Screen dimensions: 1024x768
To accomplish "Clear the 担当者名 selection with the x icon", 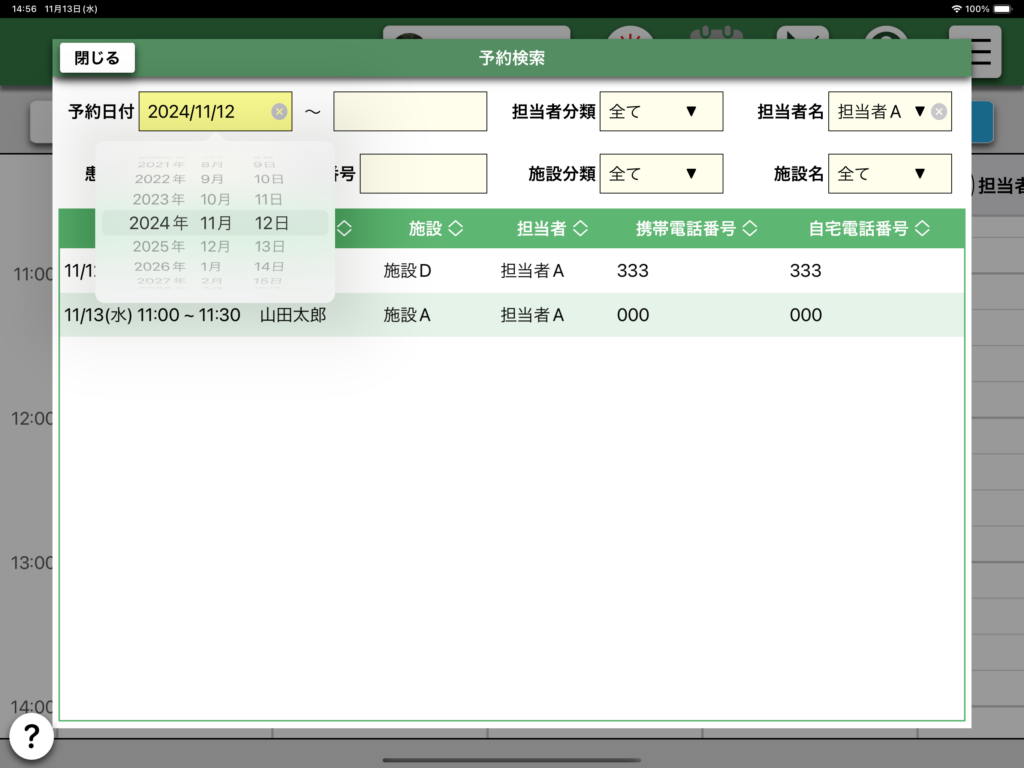I will pos(938,112).
